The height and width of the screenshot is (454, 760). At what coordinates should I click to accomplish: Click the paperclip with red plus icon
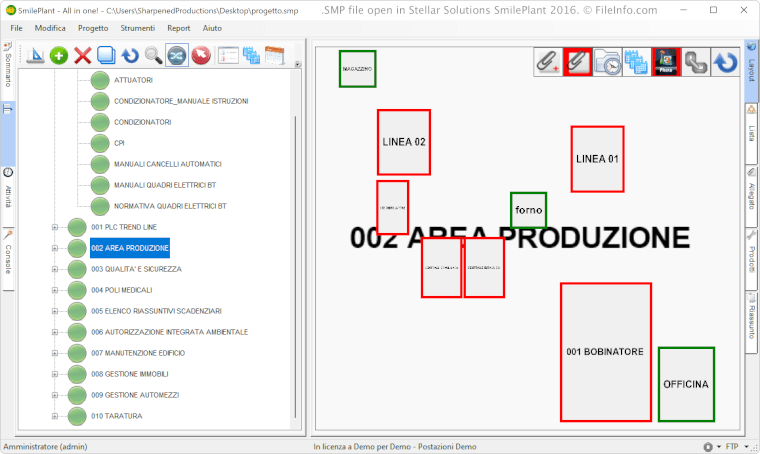[x=546, y=62]
